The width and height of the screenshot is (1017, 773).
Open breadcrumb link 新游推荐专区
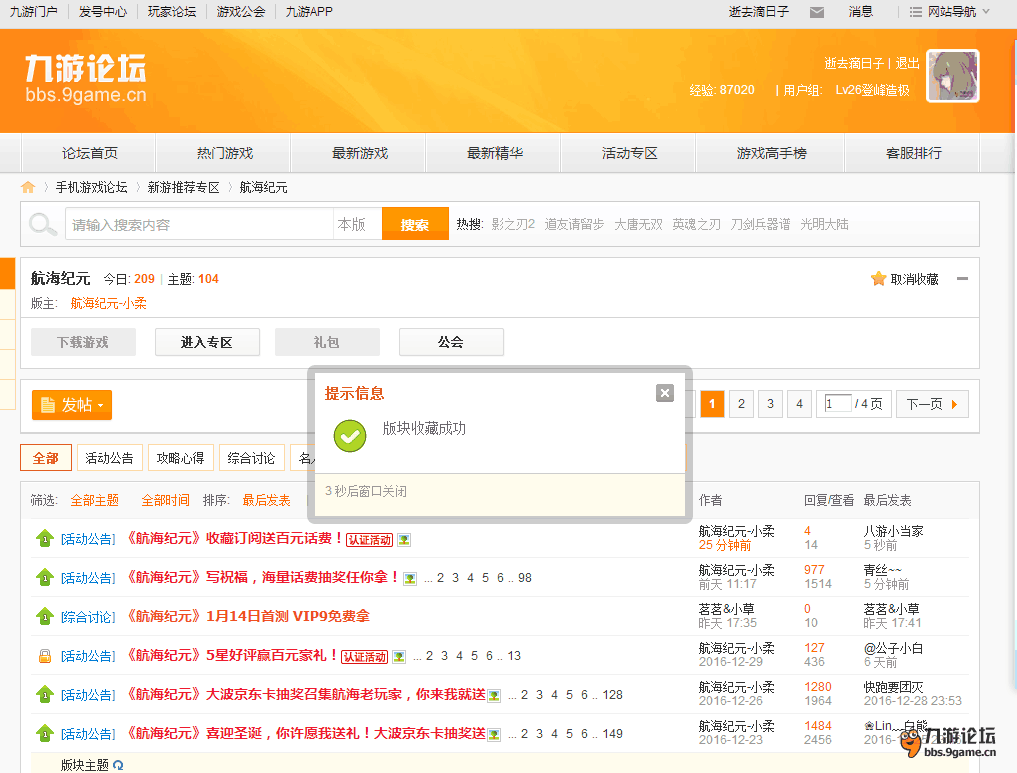[x=184, y=187]
